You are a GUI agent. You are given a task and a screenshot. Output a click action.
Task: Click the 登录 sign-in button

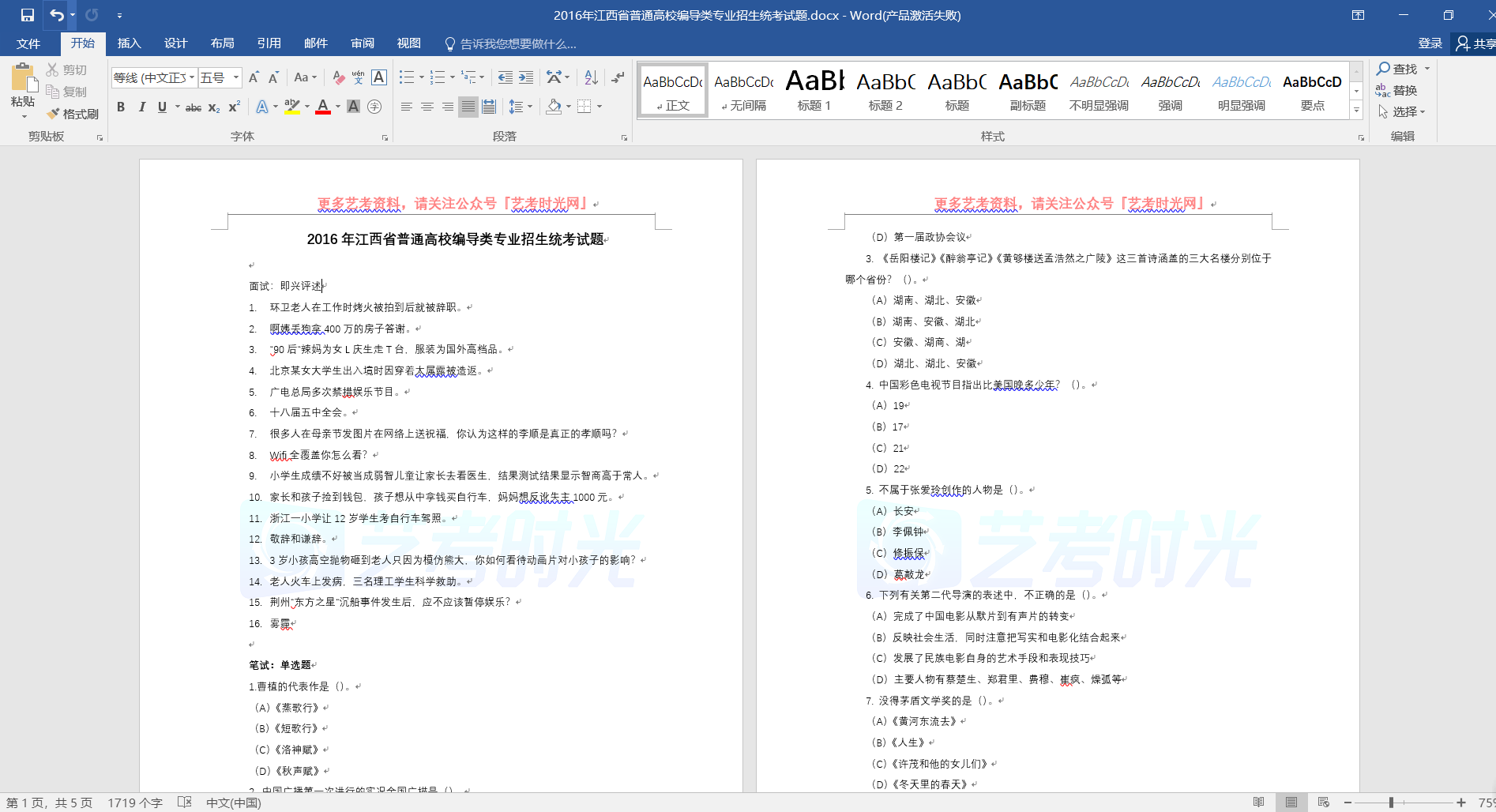1430,43
